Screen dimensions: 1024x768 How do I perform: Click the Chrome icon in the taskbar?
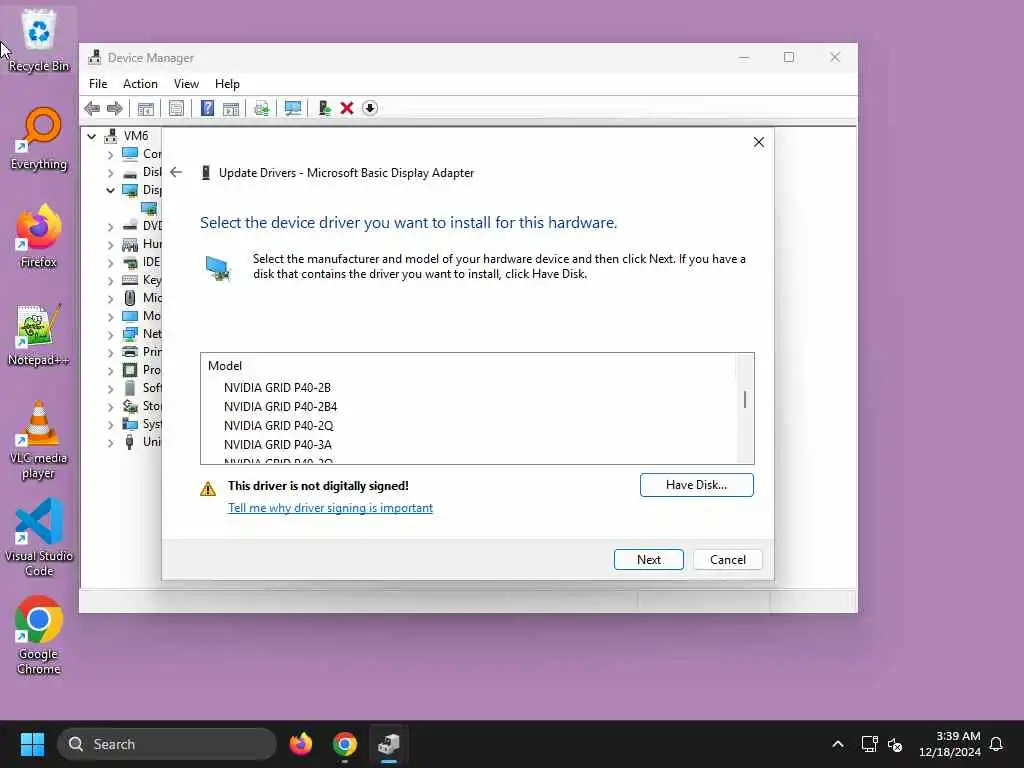[345, 744]
